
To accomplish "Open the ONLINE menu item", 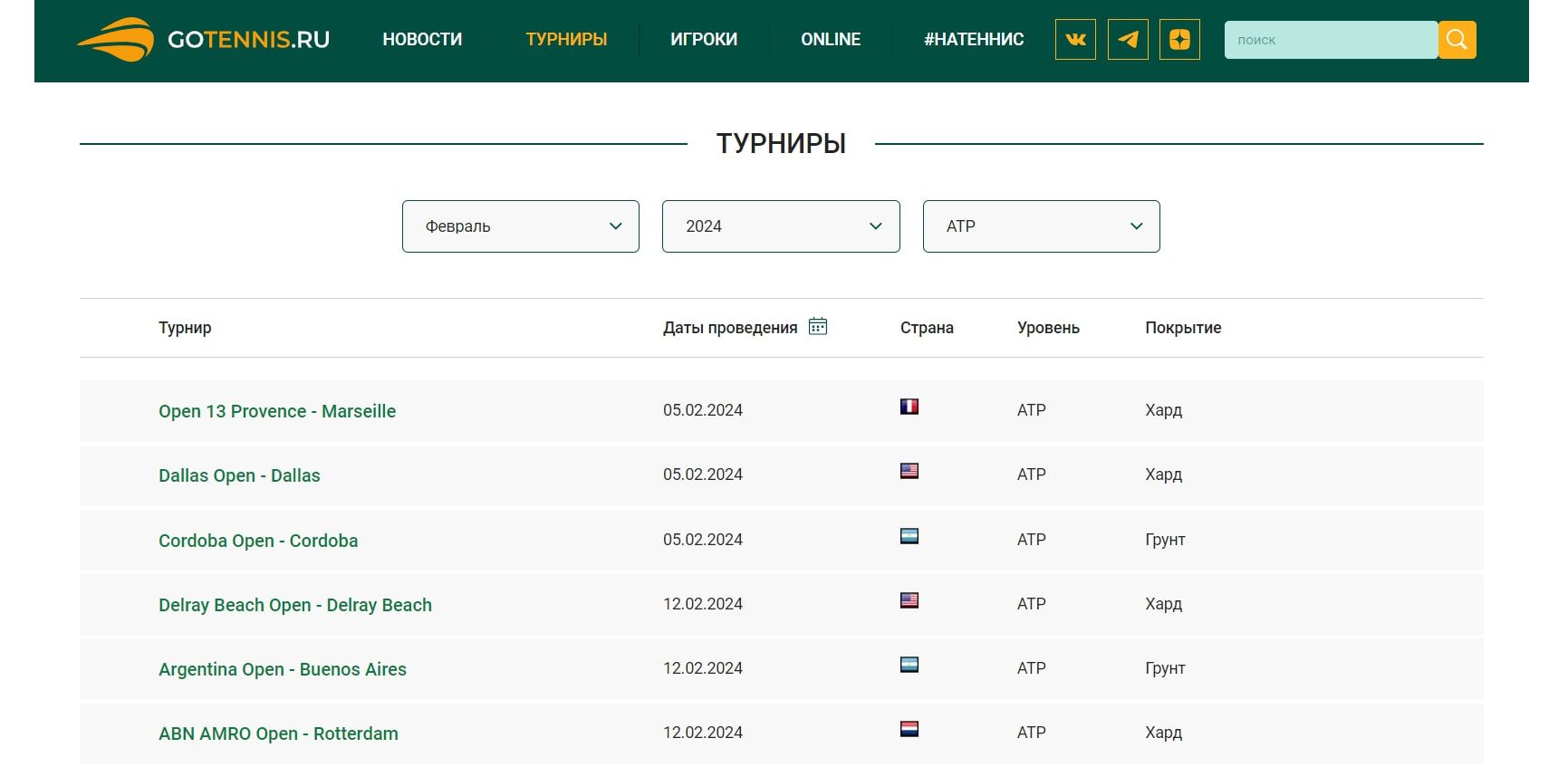I will [x=831, y=40].
